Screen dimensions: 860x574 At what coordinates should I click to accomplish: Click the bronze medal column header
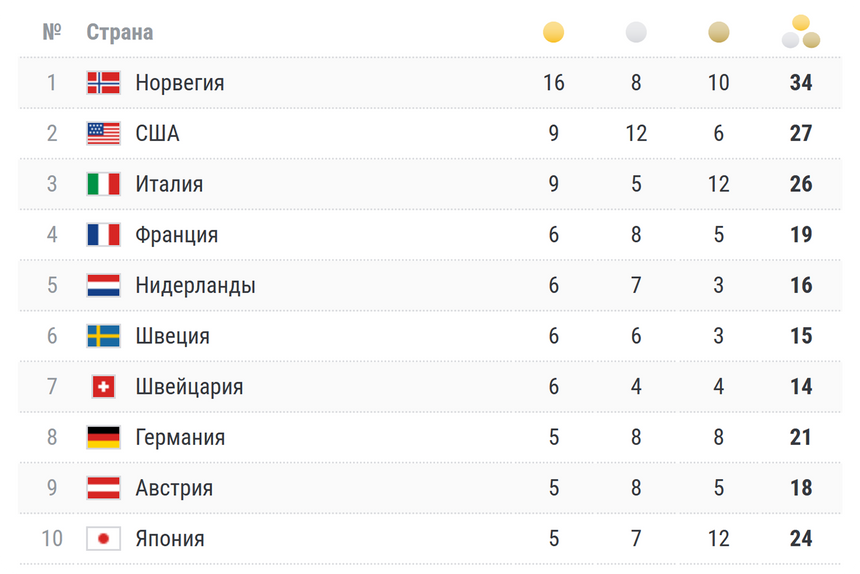[x=718, y=33]
